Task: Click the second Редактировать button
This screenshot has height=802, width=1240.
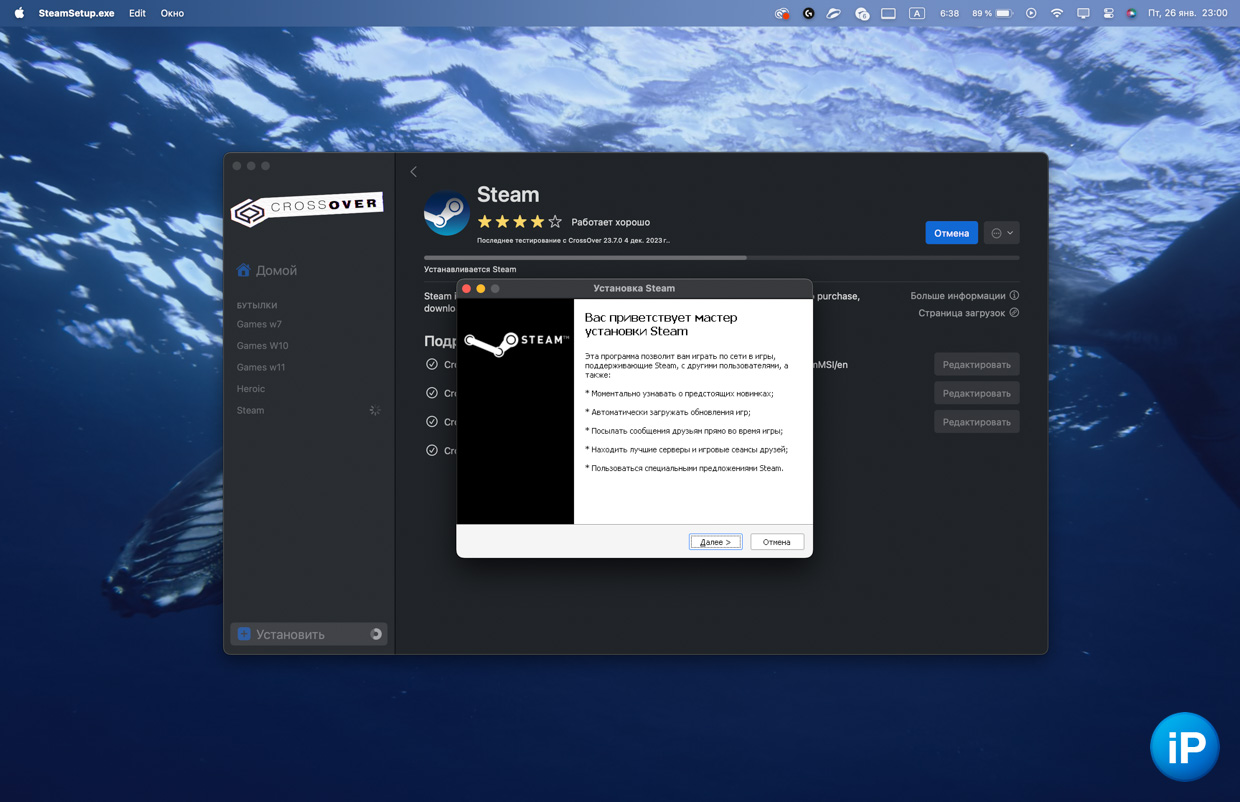Action: pos(977,393)
